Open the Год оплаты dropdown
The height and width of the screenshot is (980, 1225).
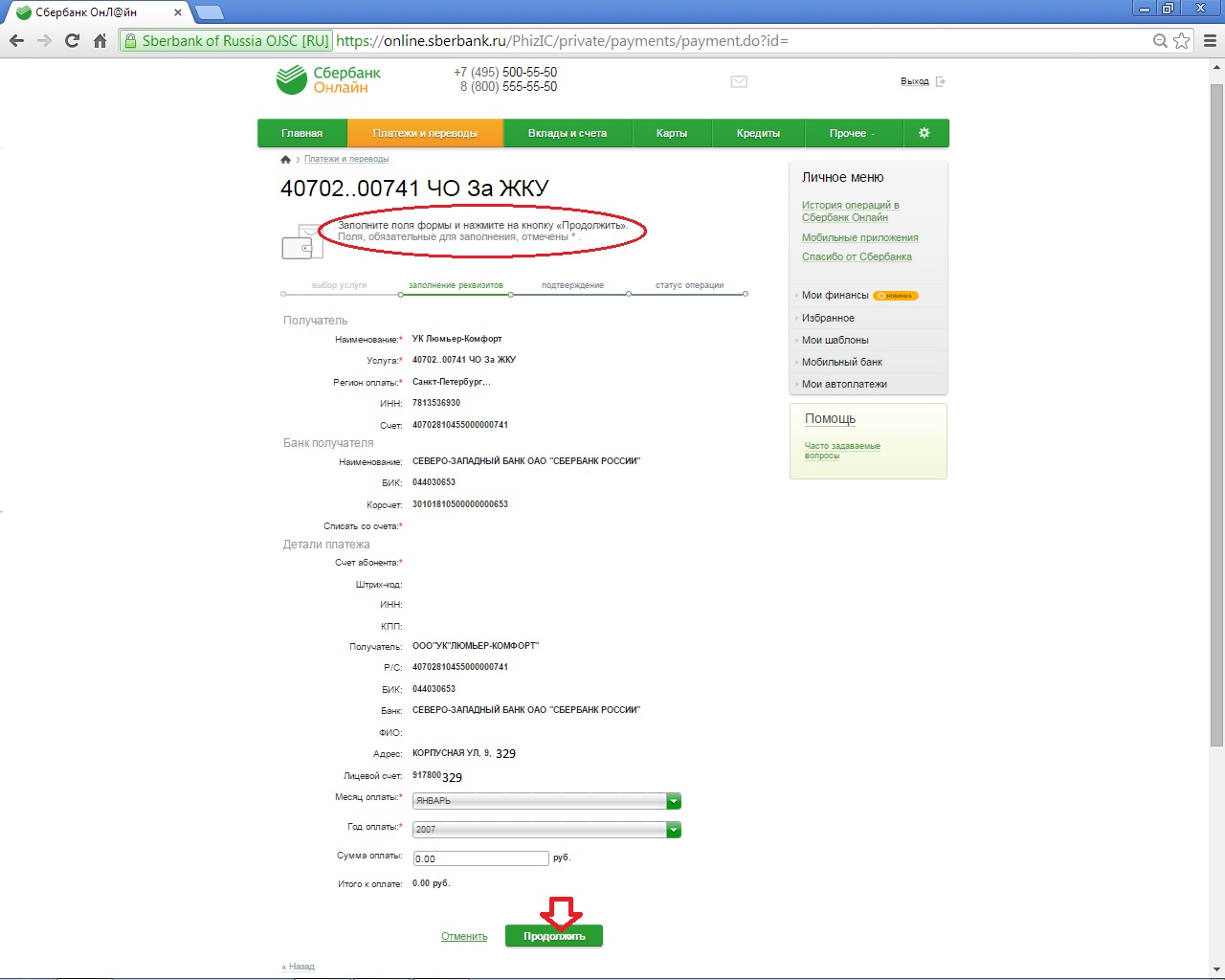[546, 830]
